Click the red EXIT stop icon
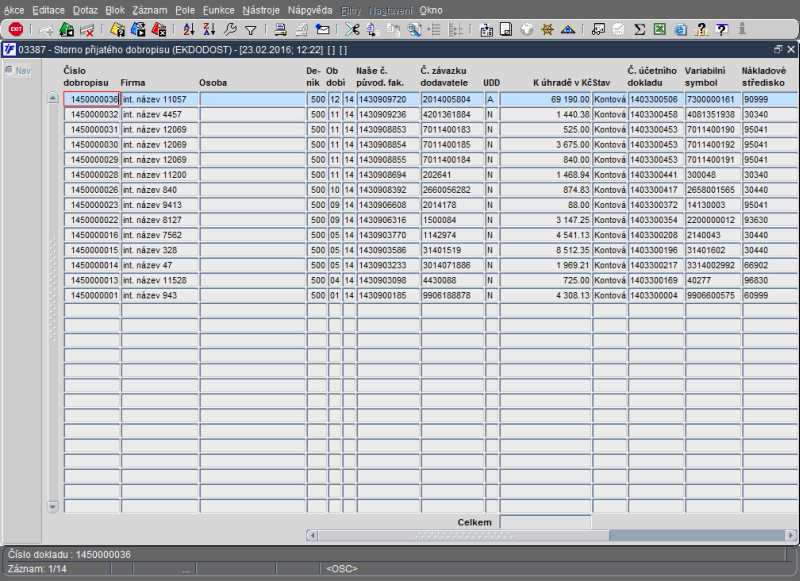Image resolution: width=800 pixels, height=581 pixels. pos(16,30)
